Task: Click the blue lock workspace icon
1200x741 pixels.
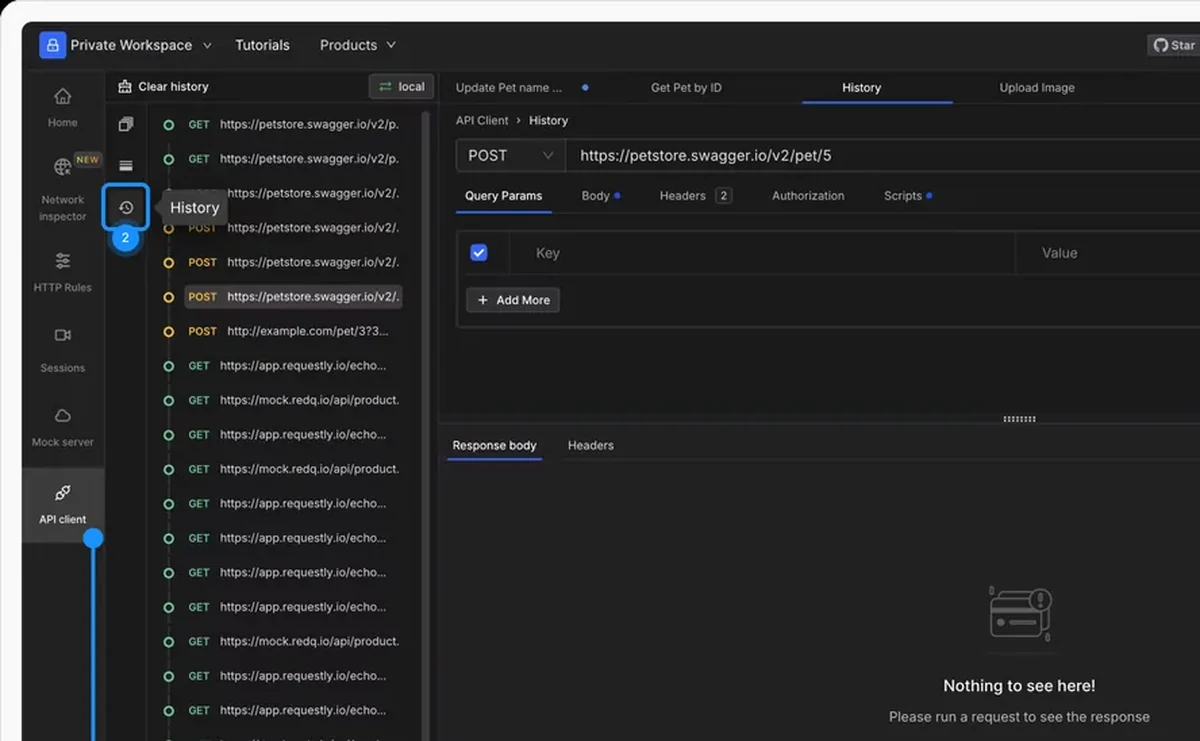Action: [x=52, y=45]
